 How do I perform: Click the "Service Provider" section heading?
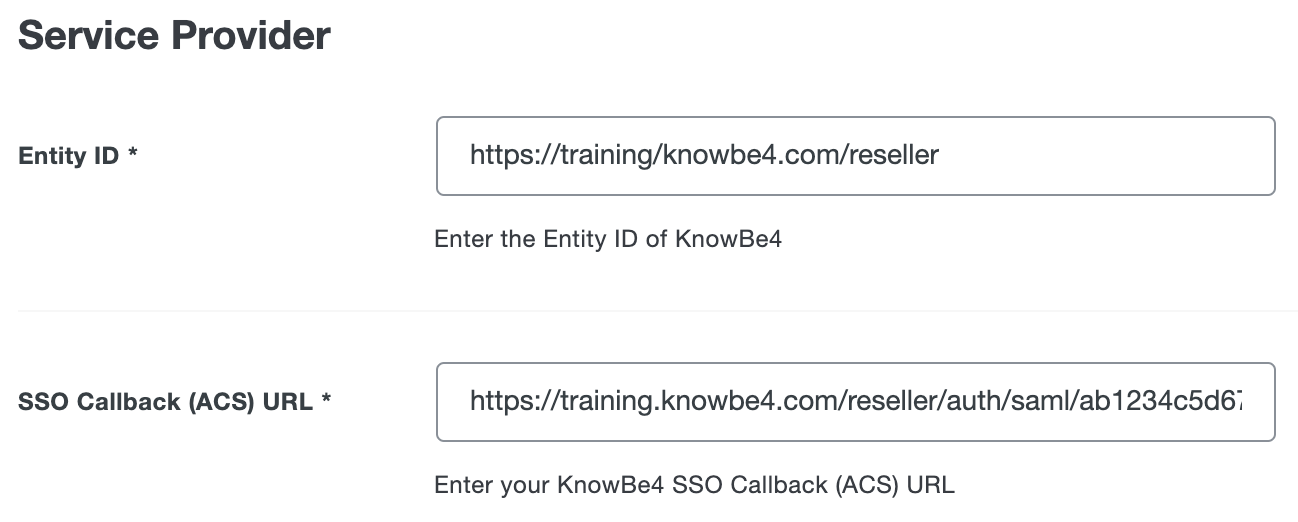click(x=174, y=37)
